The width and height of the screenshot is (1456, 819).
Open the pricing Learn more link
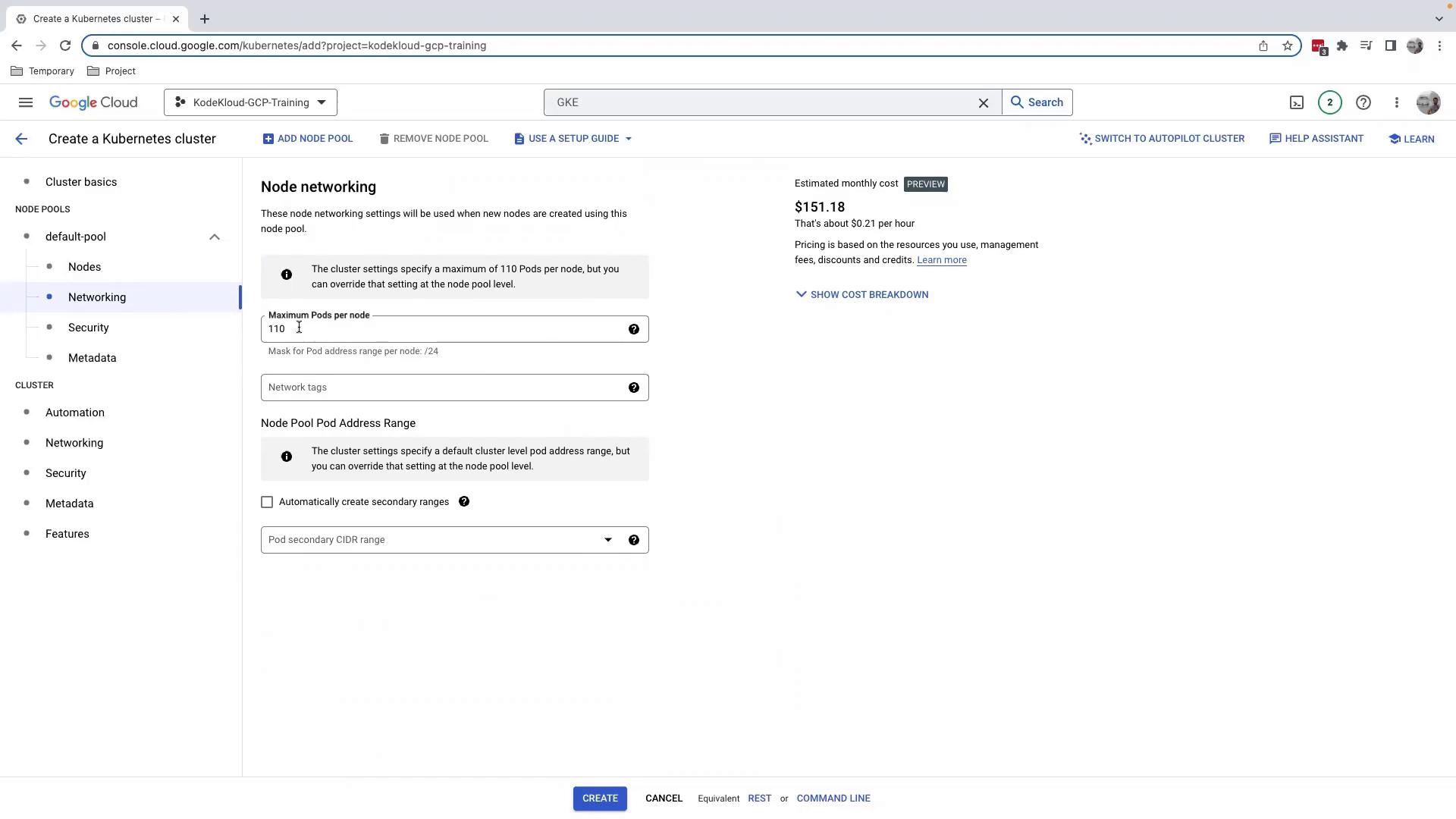[941, 260]
